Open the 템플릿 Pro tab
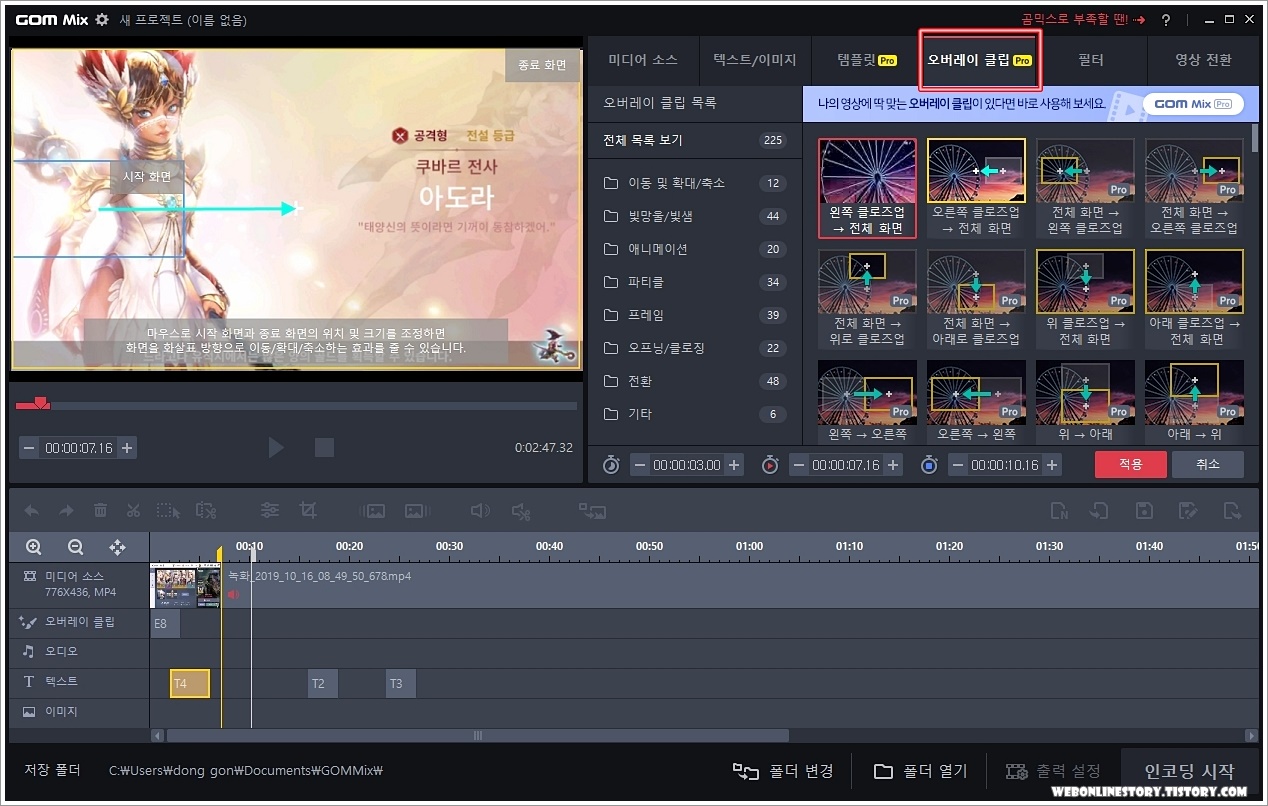This screenshot has width=1268, height=806. click(x=867, y=60)
